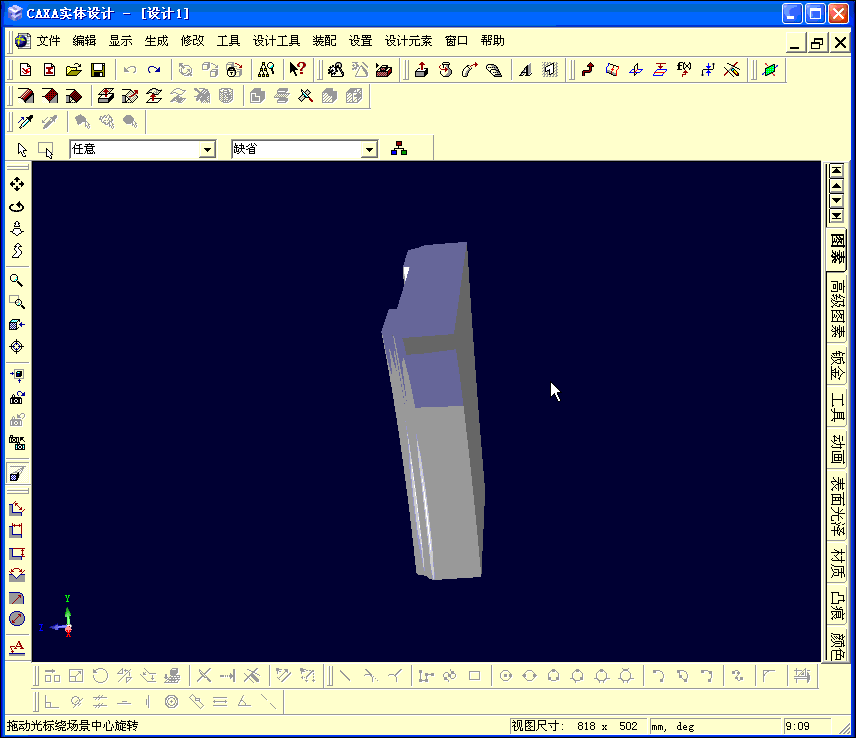Select the Pan camera tool in left toolbar
856x738 pixels.
click(x=17, y=184)
